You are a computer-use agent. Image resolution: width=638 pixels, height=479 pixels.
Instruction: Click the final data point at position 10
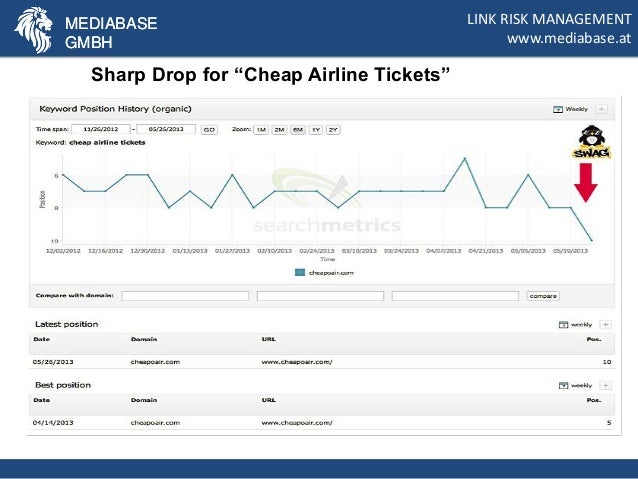(591, 240)
